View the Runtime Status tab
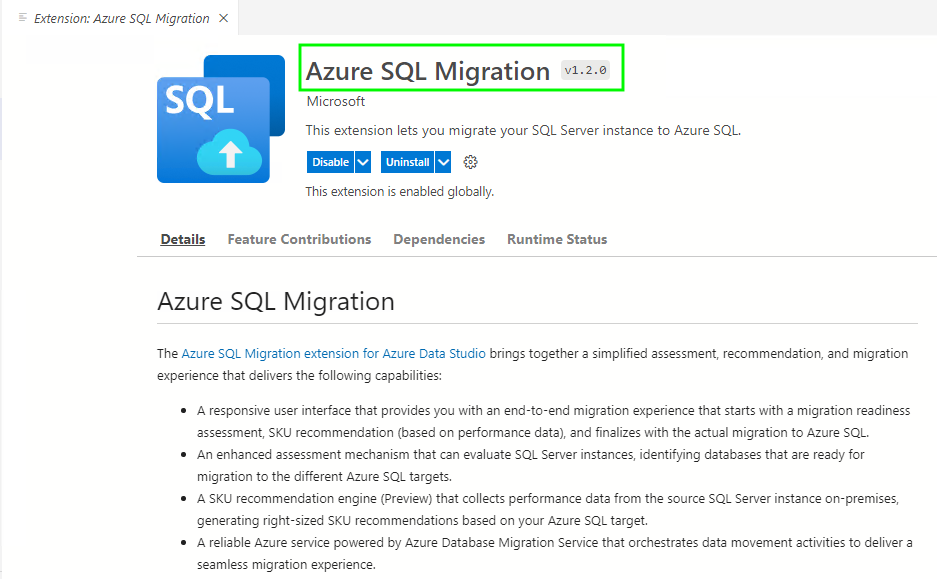This screenshot has height=579, width=937. coord(557,239)
